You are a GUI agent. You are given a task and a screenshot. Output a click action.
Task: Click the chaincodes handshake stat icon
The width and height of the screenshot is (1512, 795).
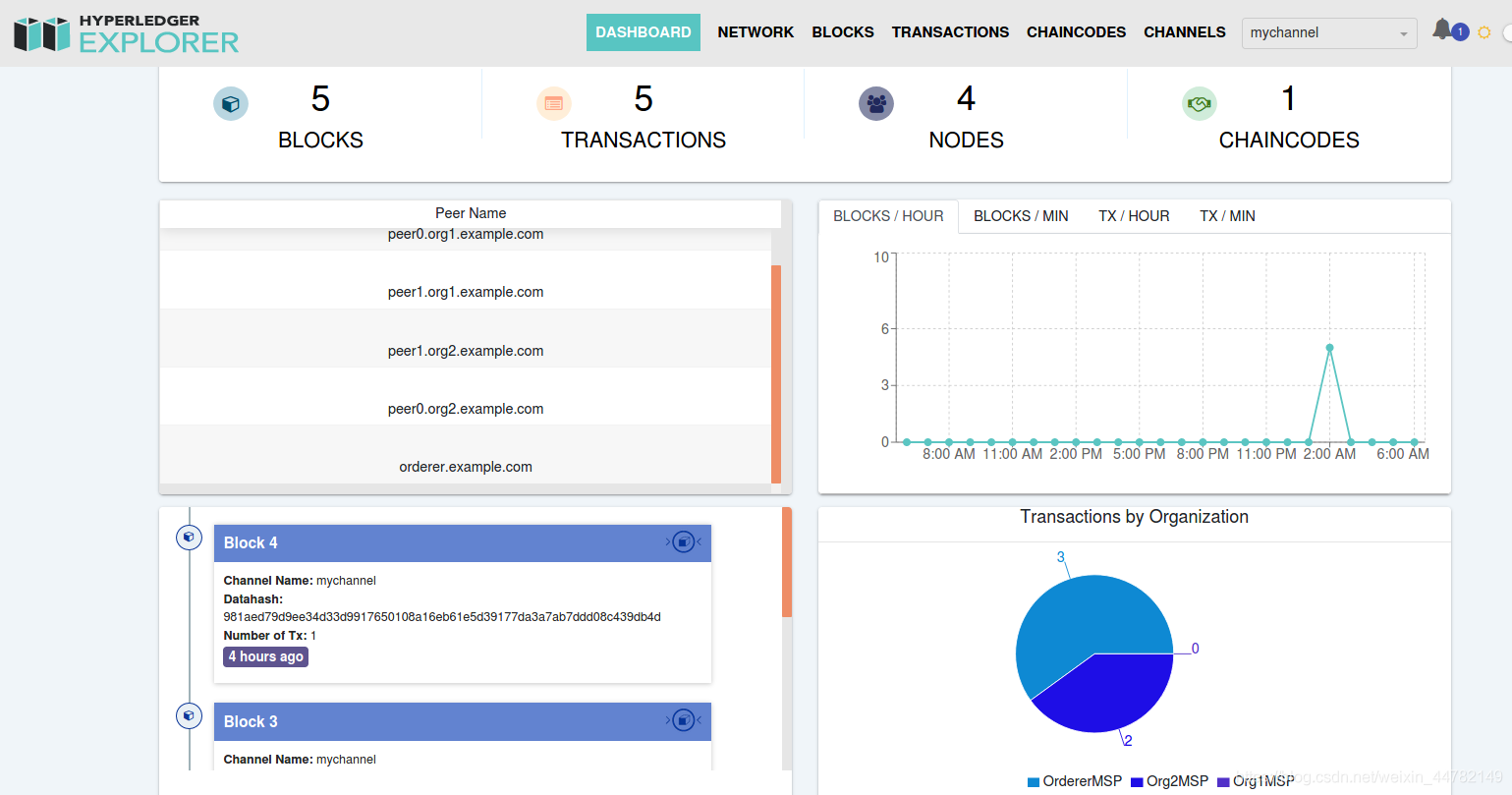click(x=1200, y=103)
